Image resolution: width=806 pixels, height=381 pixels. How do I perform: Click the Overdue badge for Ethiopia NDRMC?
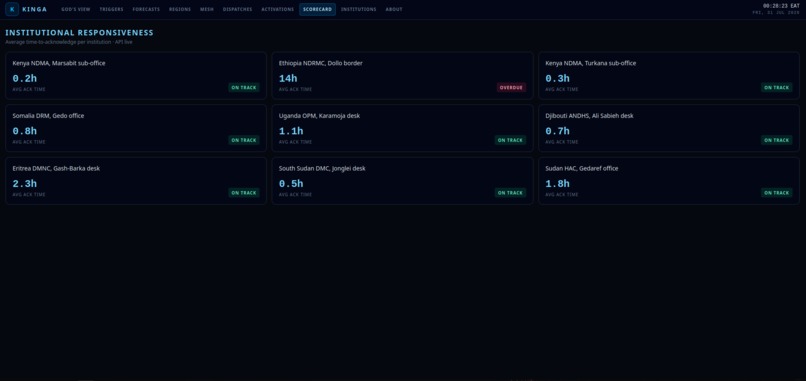pyautogui.click(x=511, y=87)
